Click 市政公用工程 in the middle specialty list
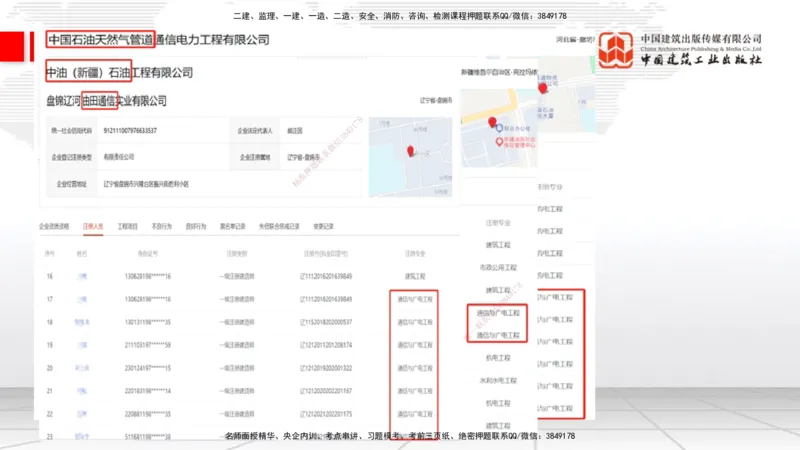 click(498, 267)
